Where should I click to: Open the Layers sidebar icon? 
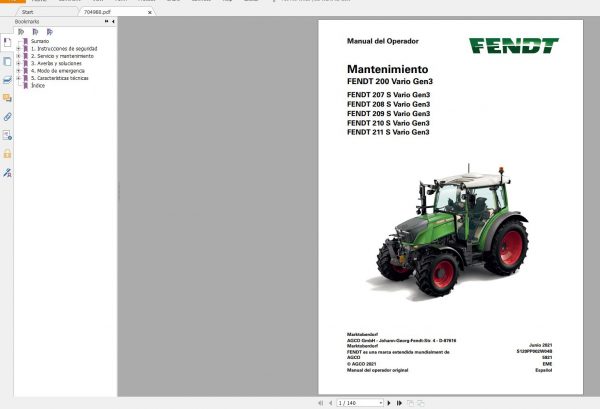coord(7,80)
